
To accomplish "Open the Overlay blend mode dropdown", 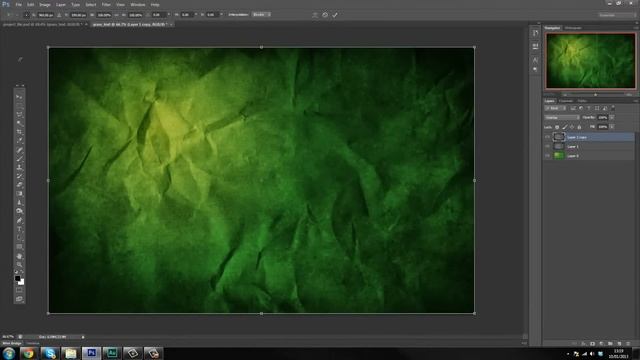I will (562, 118).
